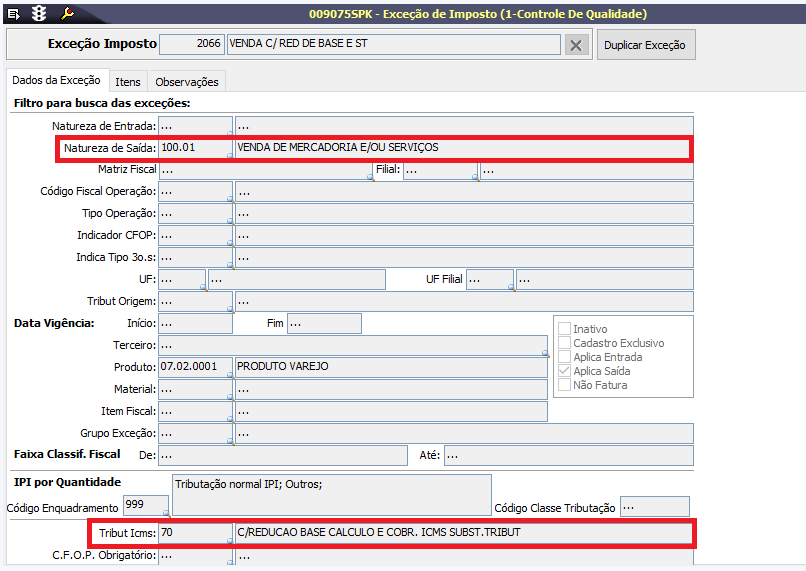Open the Observações tab
This screenshot has height=571, width=806.
187,82
